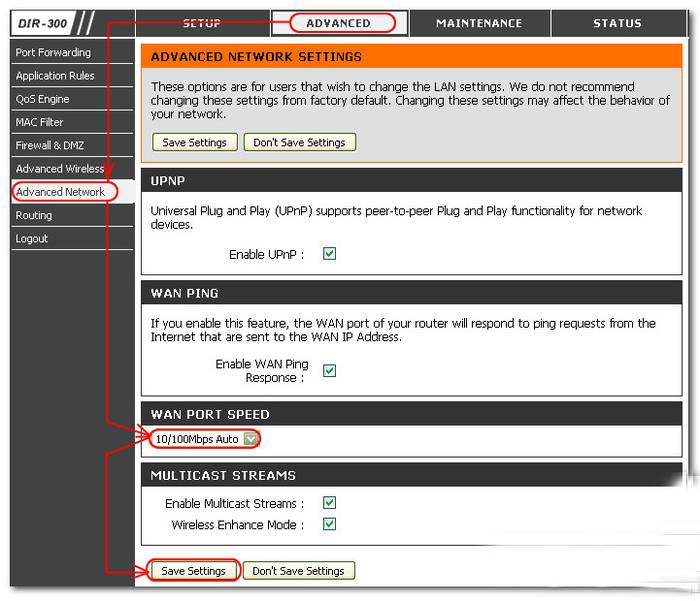This screenshot has height=601, width=700.
Task: Disable the Enable UPnP checkbox
Action: (329, 254)
